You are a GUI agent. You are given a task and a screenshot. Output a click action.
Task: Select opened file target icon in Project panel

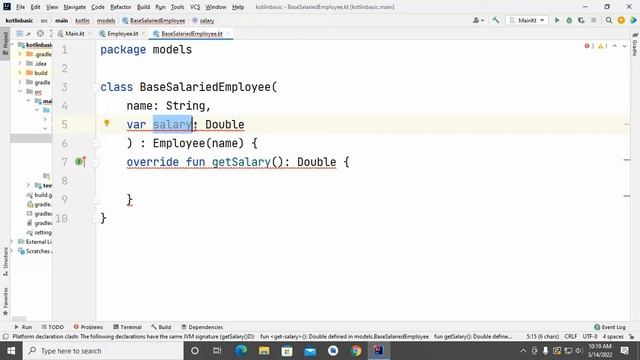coord(40,33)
